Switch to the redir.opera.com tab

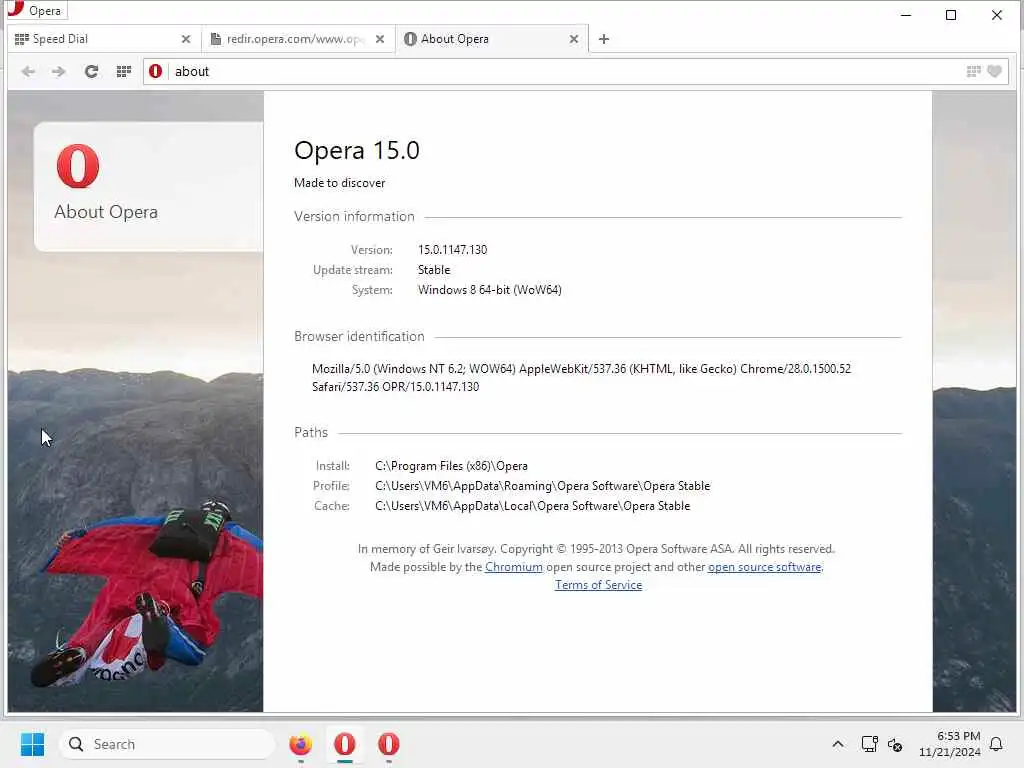[297, 39]
